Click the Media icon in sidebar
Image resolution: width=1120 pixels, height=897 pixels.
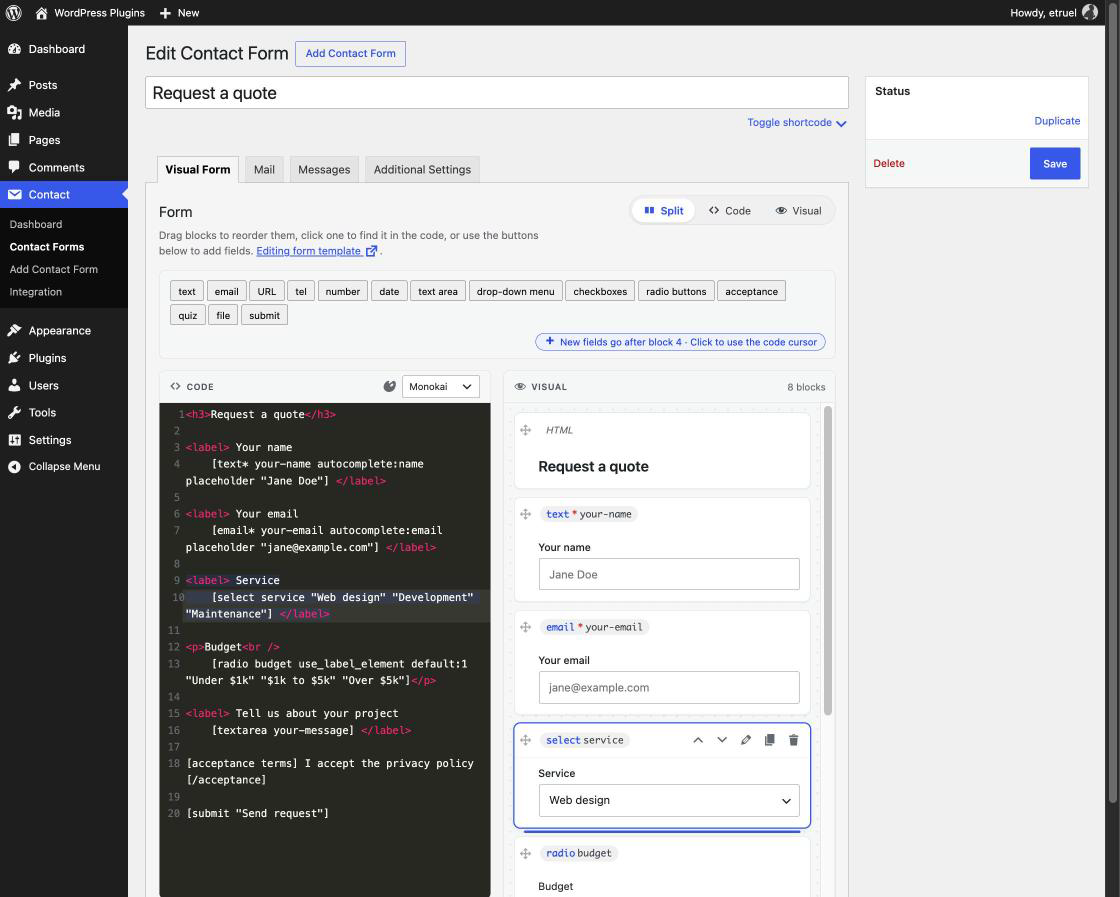[x=14, y=113]
